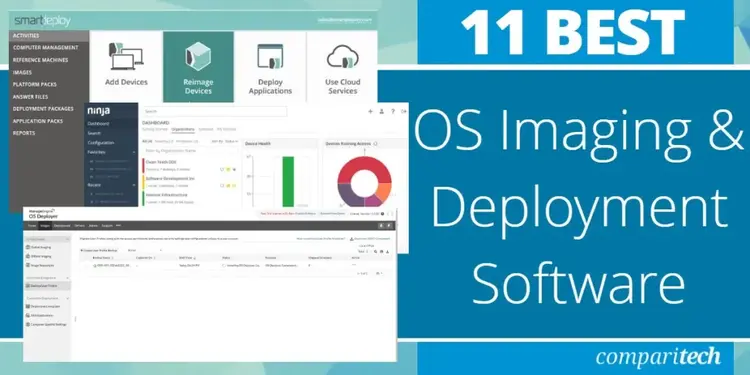Screen dimensions: 750x375
Task: Click the search icon above the backup table
Action: [x=375, y=252]
